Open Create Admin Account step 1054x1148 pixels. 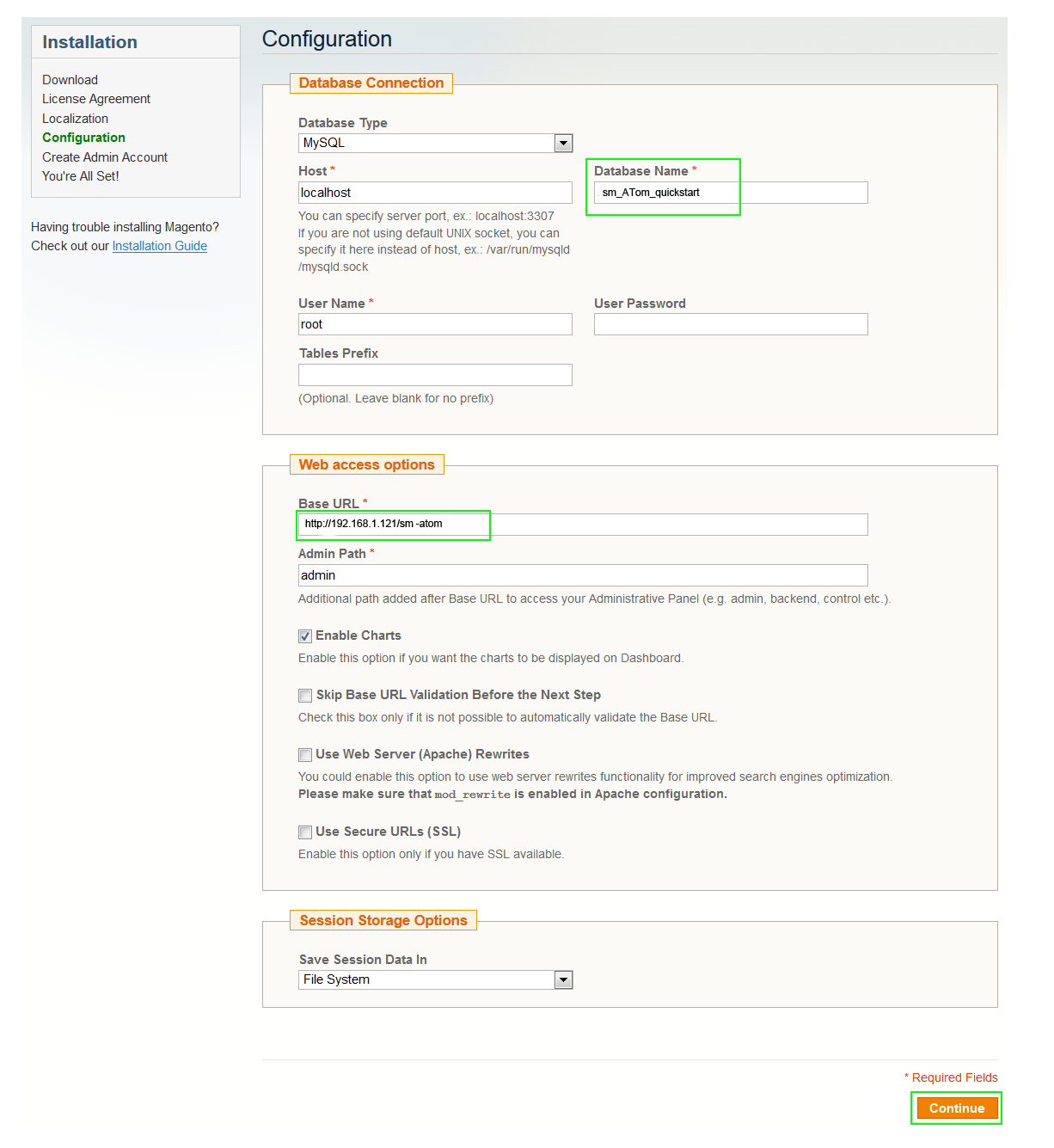[x=105, y=157]
